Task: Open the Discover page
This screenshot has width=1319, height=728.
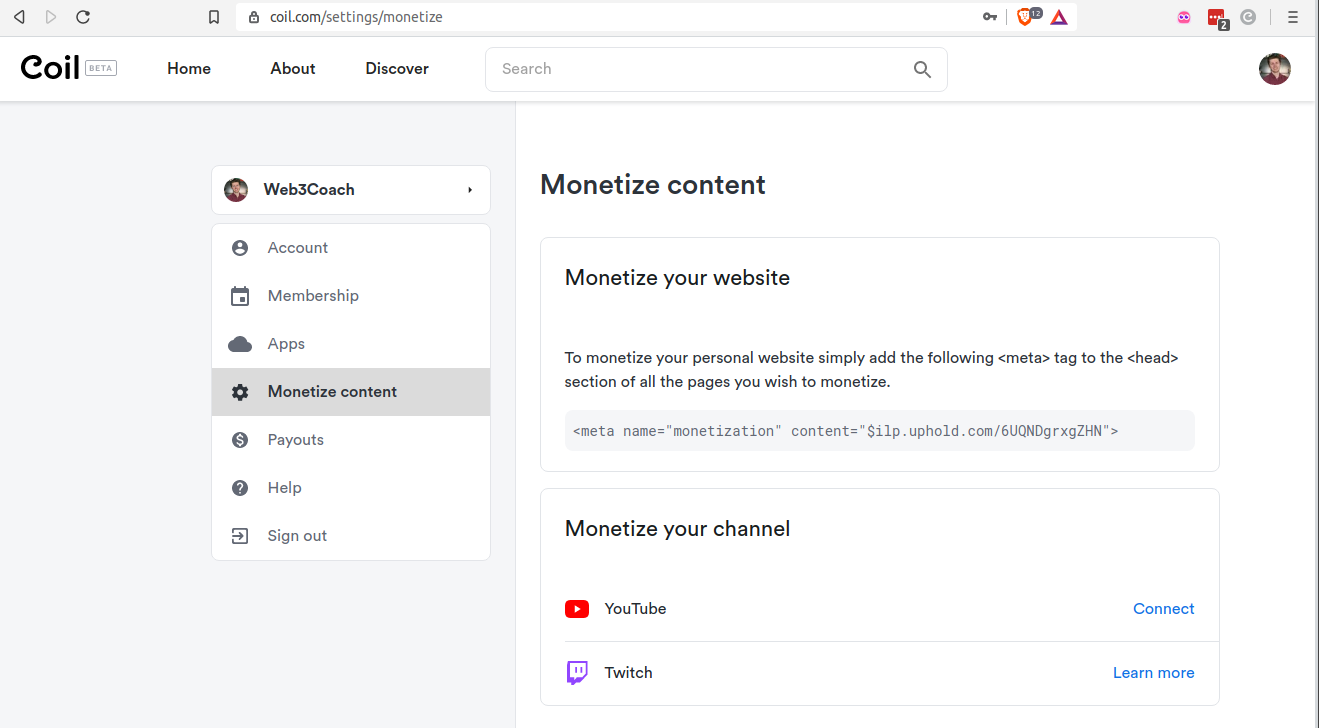Action: [397, 69]
